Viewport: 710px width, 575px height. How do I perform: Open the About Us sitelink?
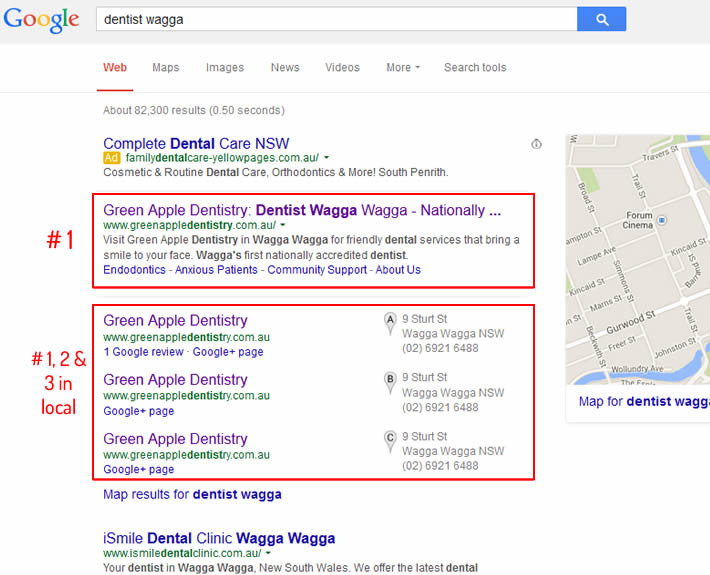point(398,270)
